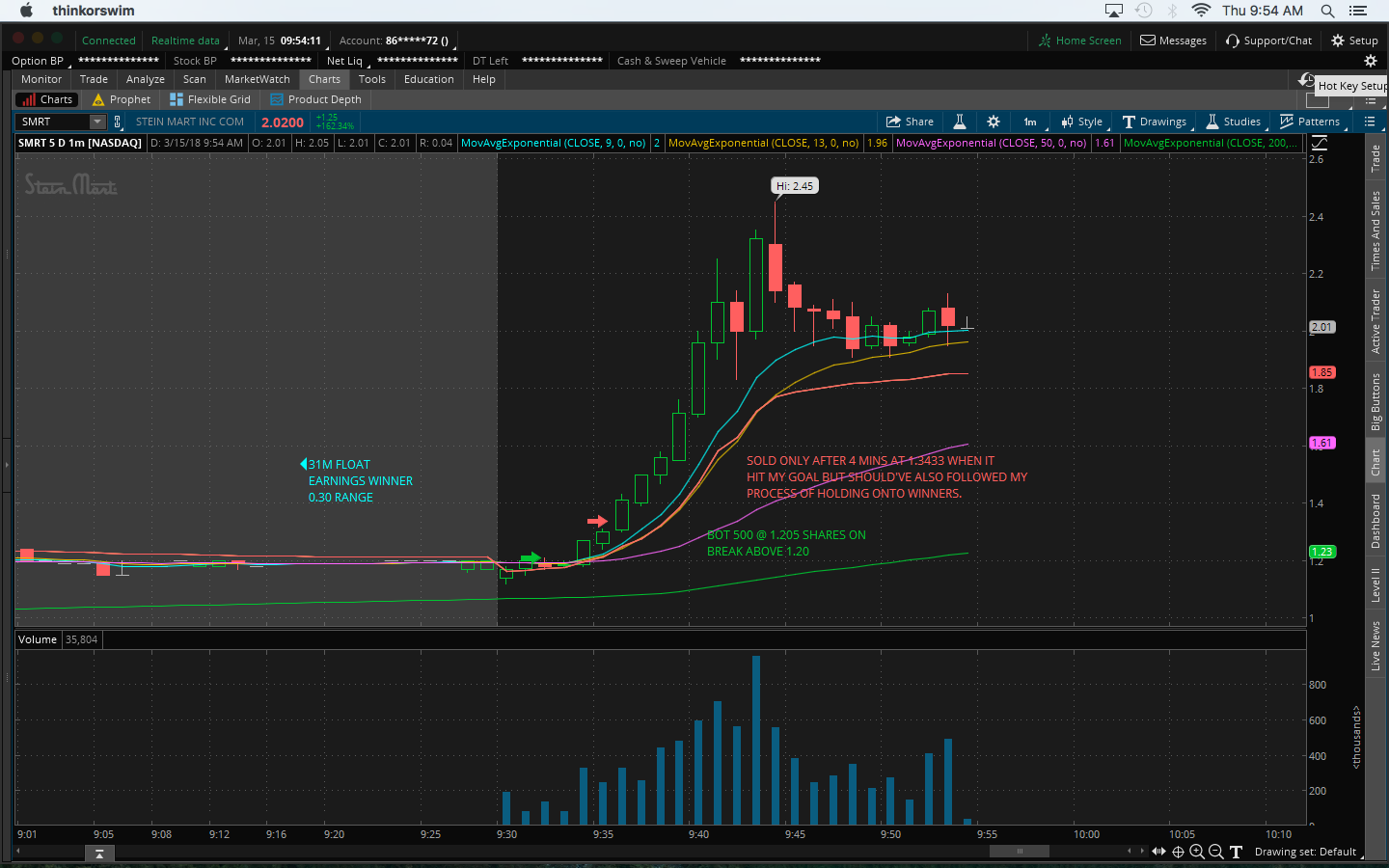Go to Home Screen
This screenshot has height=868, width=1389.
(x=1080, y=41)
